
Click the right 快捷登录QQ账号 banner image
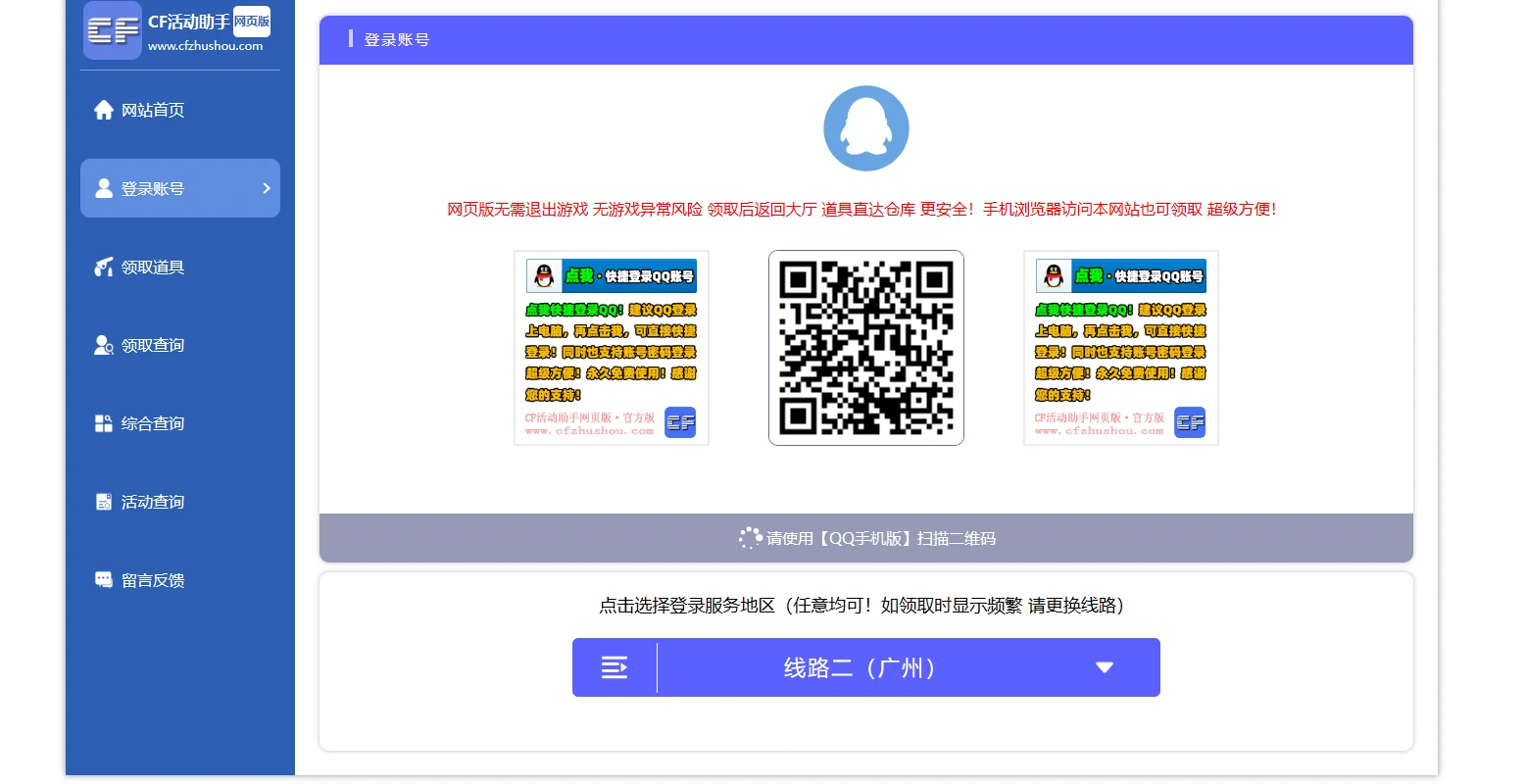point(1121,348)
